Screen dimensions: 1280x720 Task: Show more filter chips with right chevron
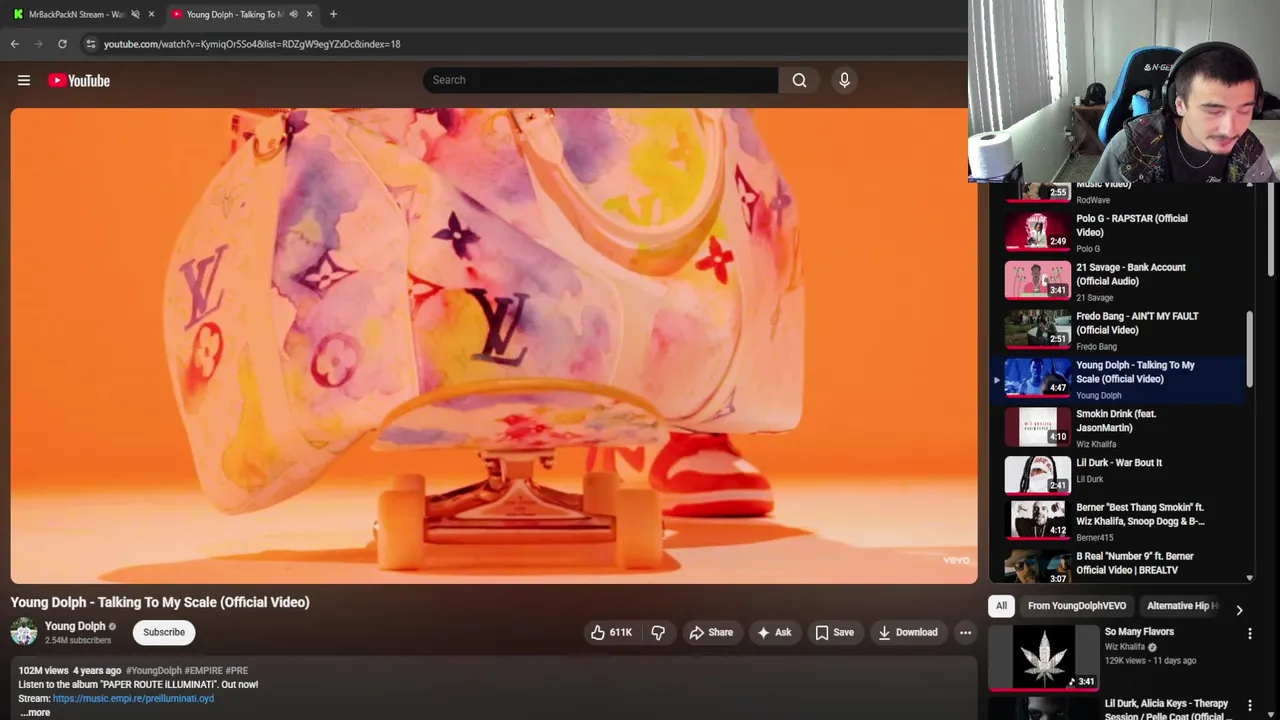pyautogui.click(x=1239, y=610)
